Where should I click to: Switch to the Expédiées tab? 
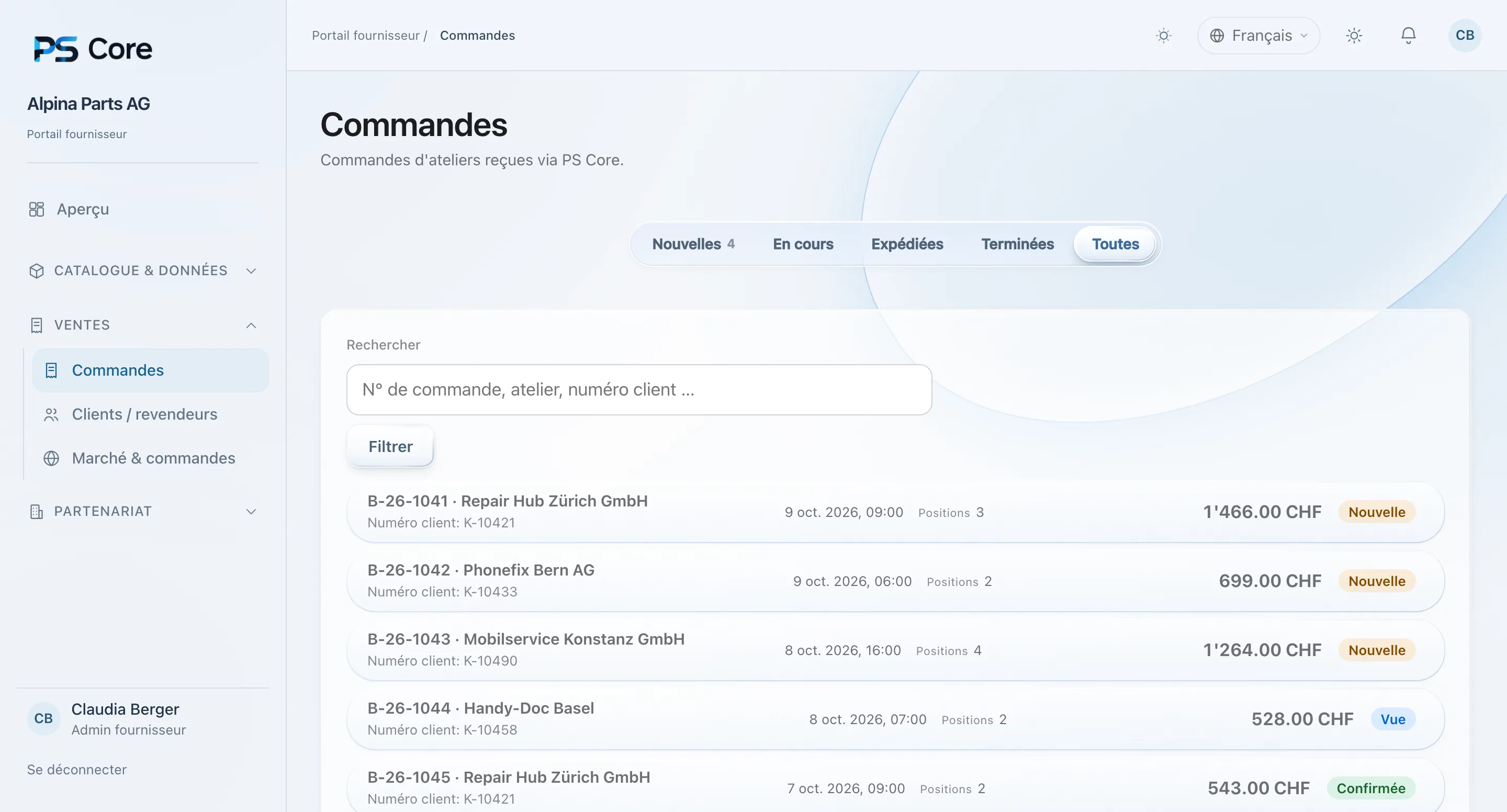tap(907, 244)
